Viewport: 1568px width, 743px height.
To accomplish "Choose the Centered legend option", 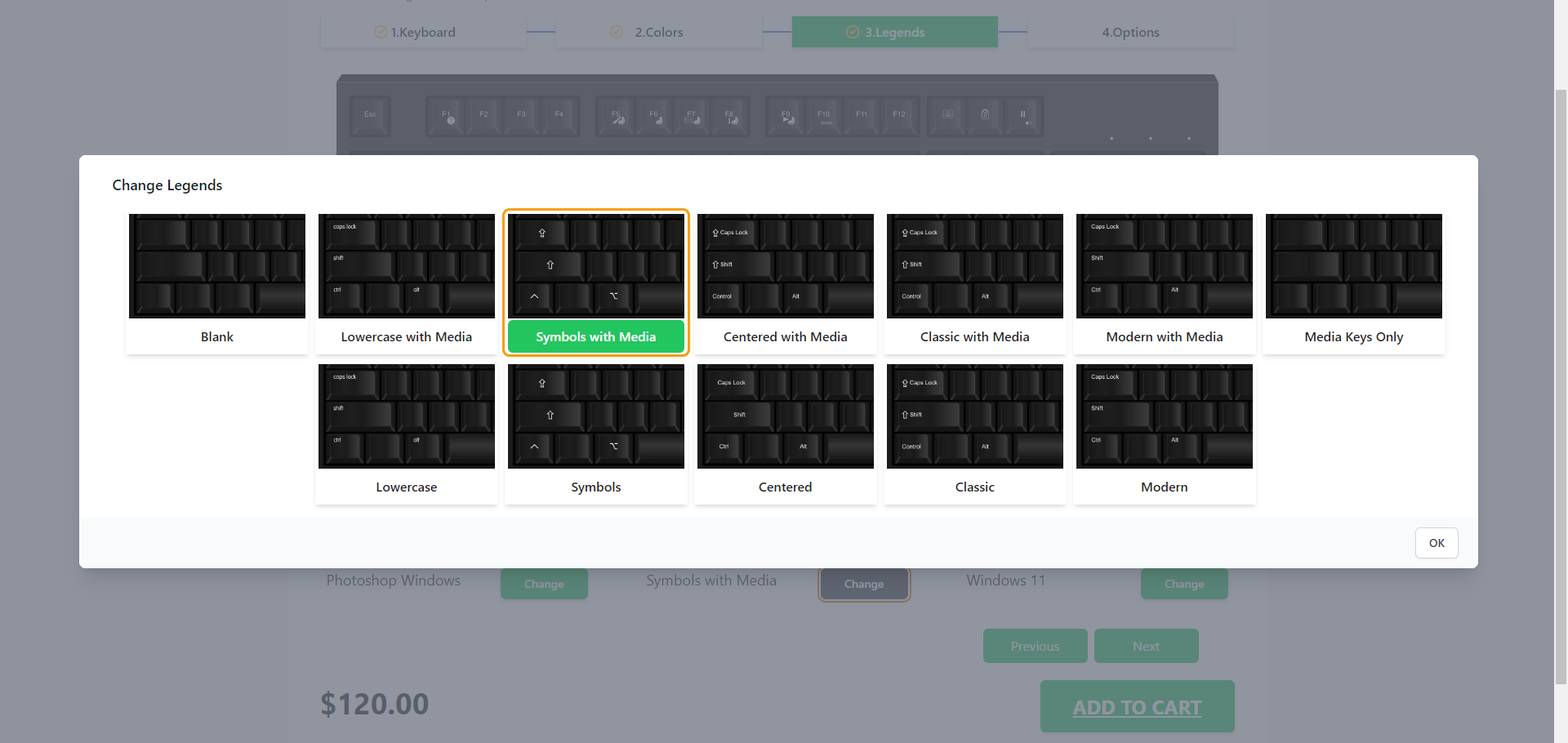I will (786, 433).
